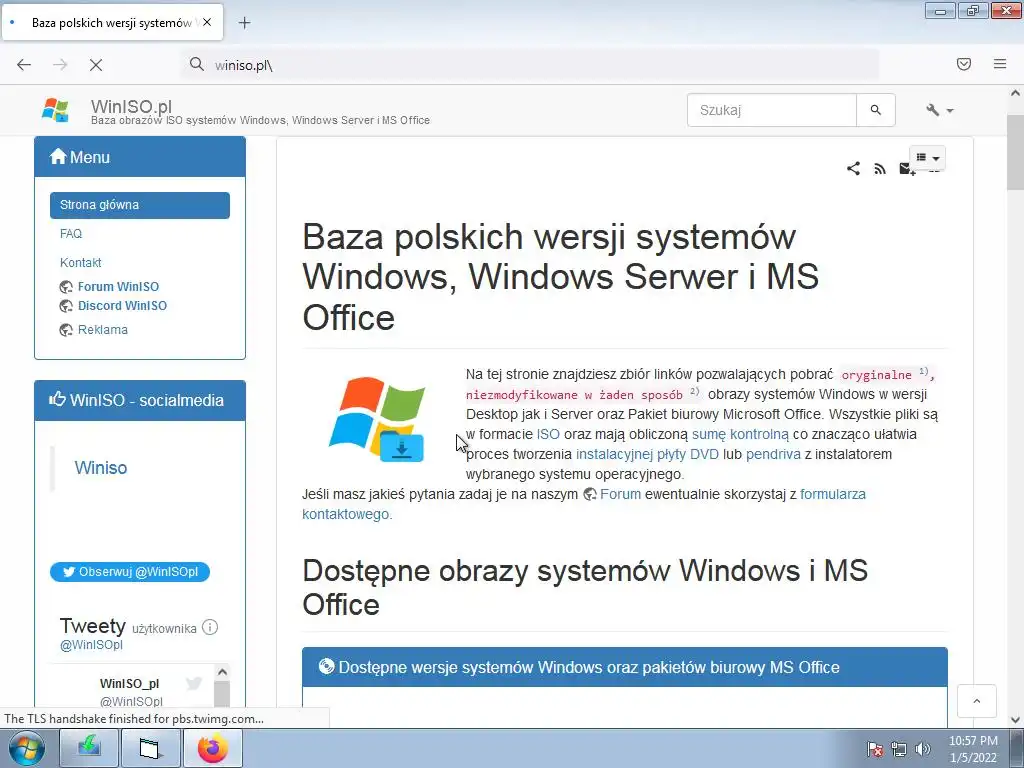This screenshot has height=768, width=1024.
Task: Open the RSS feed icon
Action: point(880,169)
